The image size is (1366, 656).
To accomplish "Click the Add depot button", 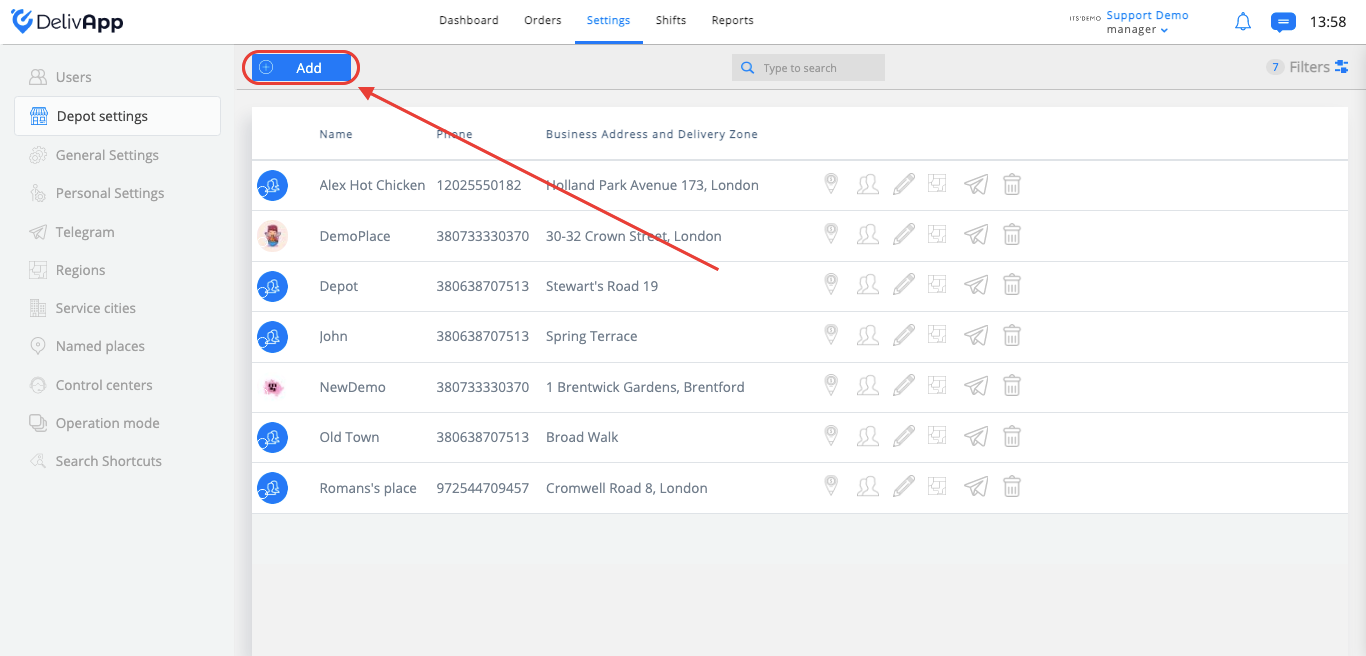I will coord(301,68).
